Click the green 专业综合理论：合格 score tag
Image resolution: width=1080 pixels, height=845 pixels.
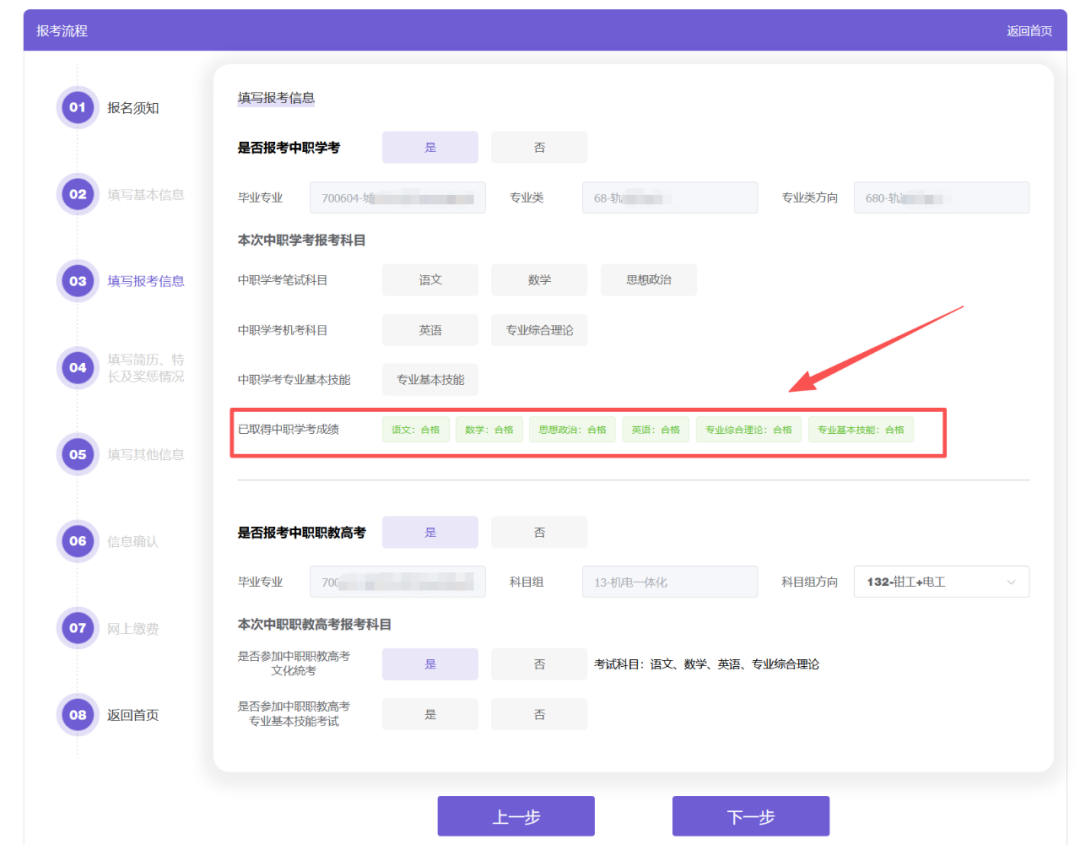[x=748, y=429]
